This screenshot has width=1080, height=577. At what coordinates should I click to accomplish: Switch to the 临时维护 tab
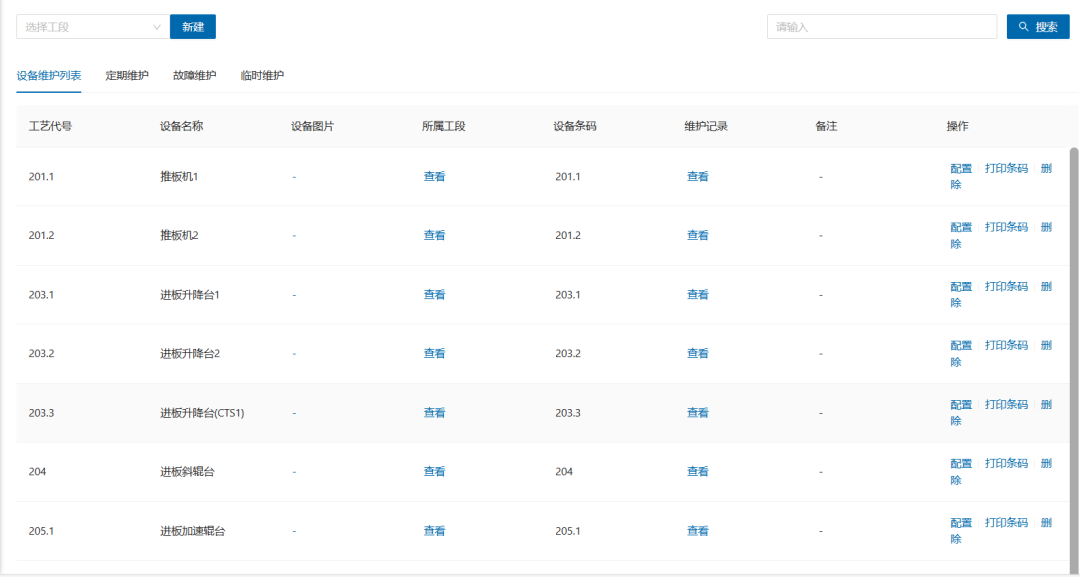[x=262, y=76]
